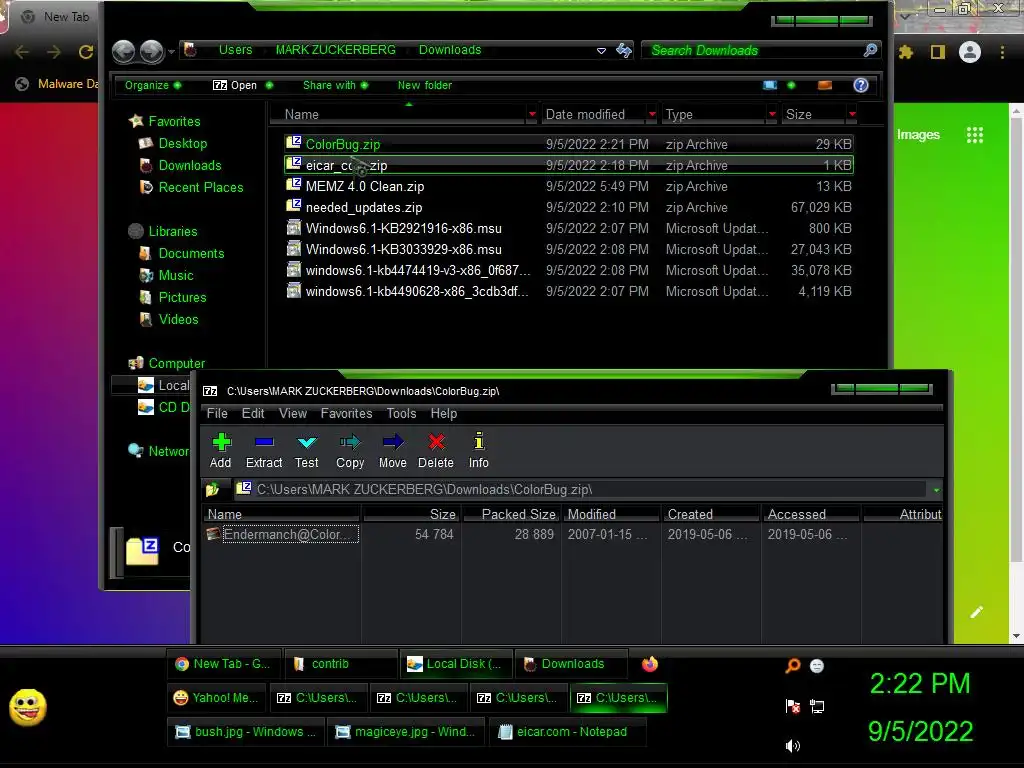The height and width of the screenshot is (768, 1024).
Task: Click the smiley start button
Action: click(27, 707)
